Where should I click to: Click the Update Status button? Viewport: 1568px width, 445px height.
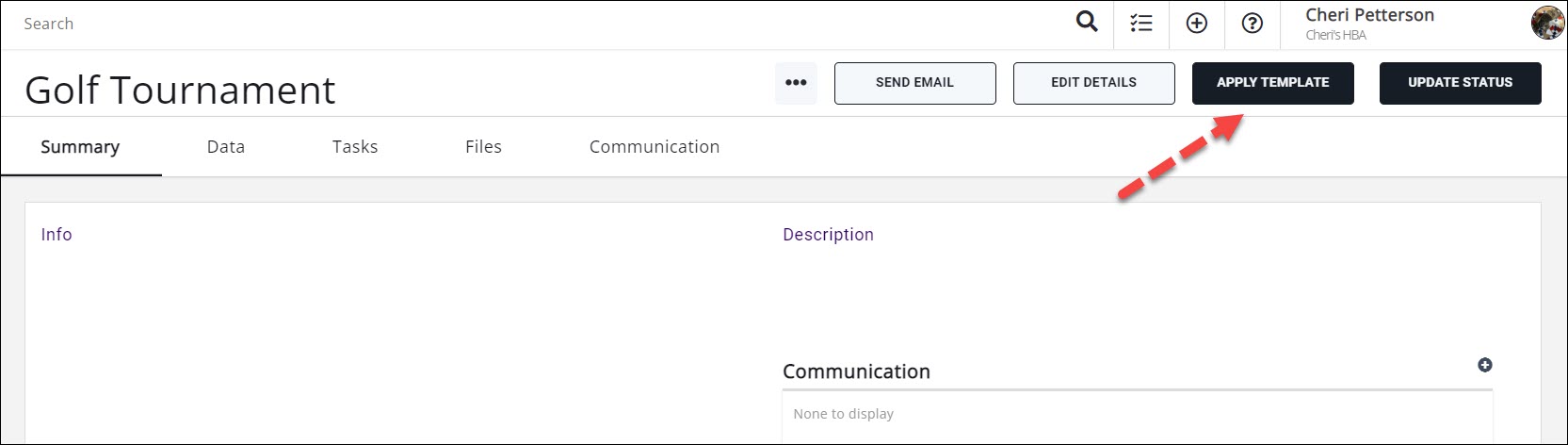[x=1460, y=83]
